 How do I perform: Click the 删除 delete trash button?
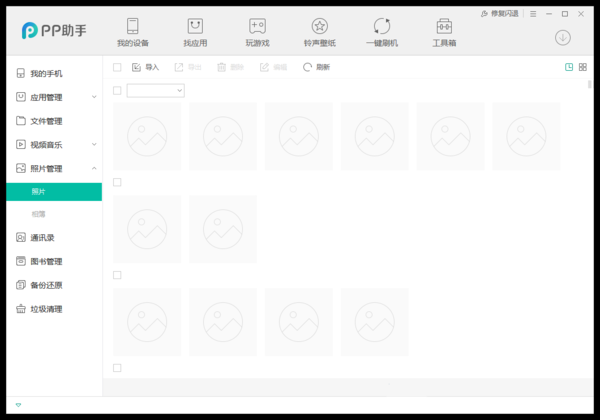tap(230, 67)
